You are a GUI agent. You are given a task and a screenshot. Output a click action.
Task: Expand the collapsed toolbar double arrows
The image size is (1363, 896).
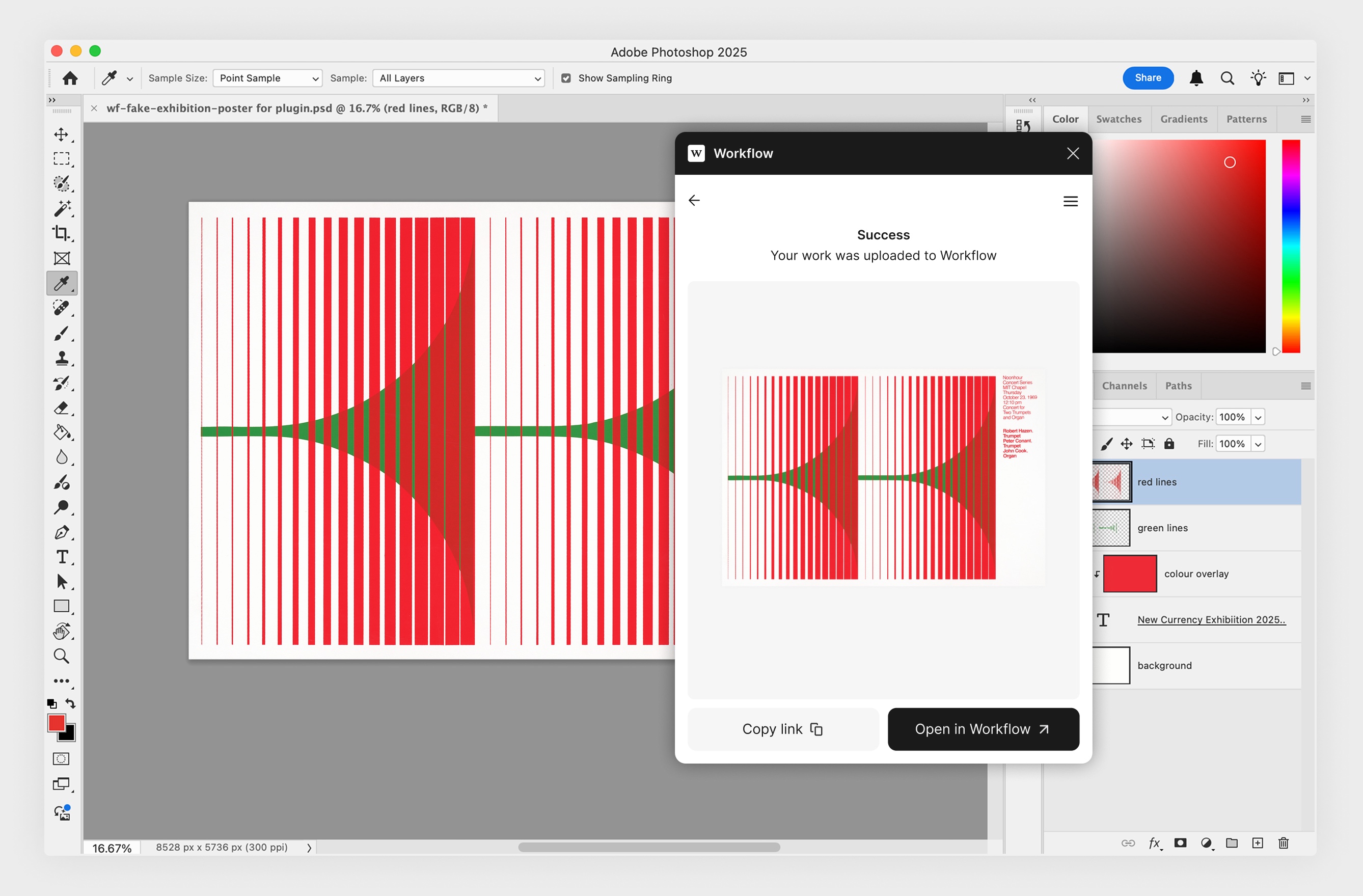click(52, 100)
